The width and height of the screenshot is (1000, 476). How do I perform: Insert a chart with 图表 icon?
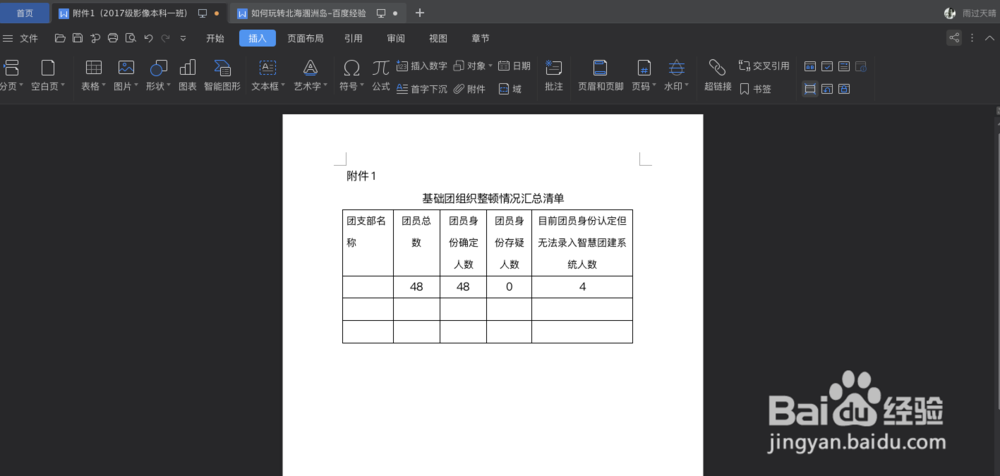[188, 76]
